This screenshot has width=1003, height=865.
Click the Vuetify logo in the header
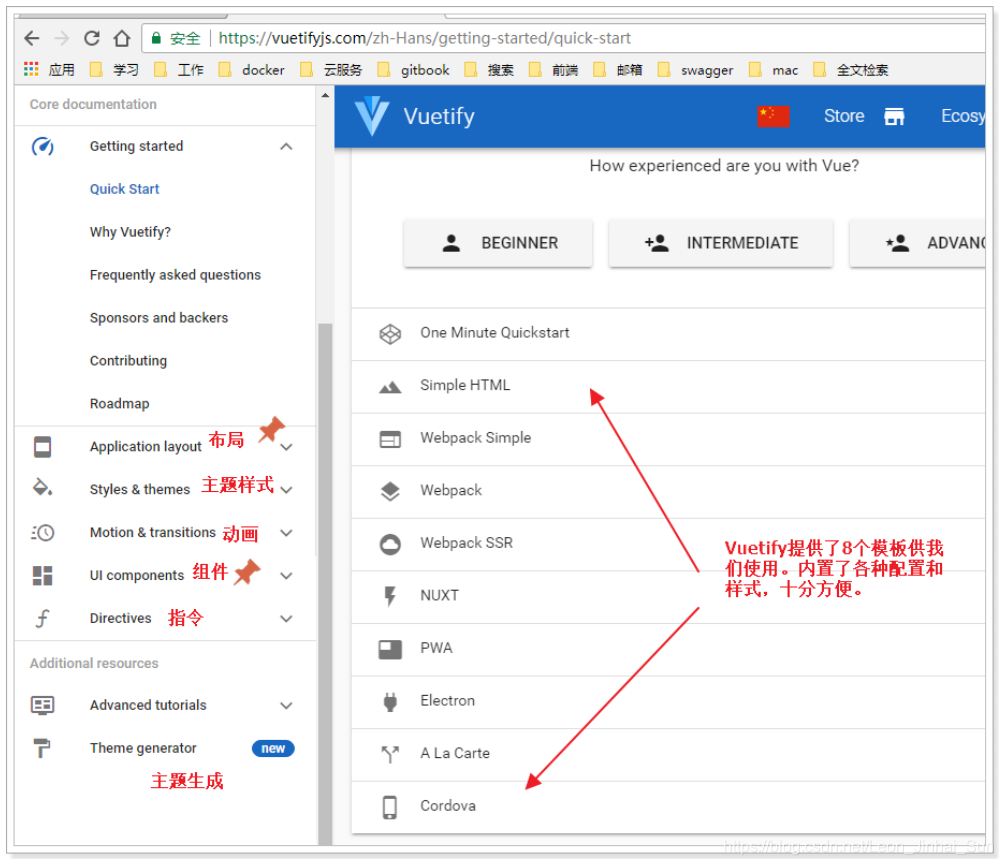372,115
